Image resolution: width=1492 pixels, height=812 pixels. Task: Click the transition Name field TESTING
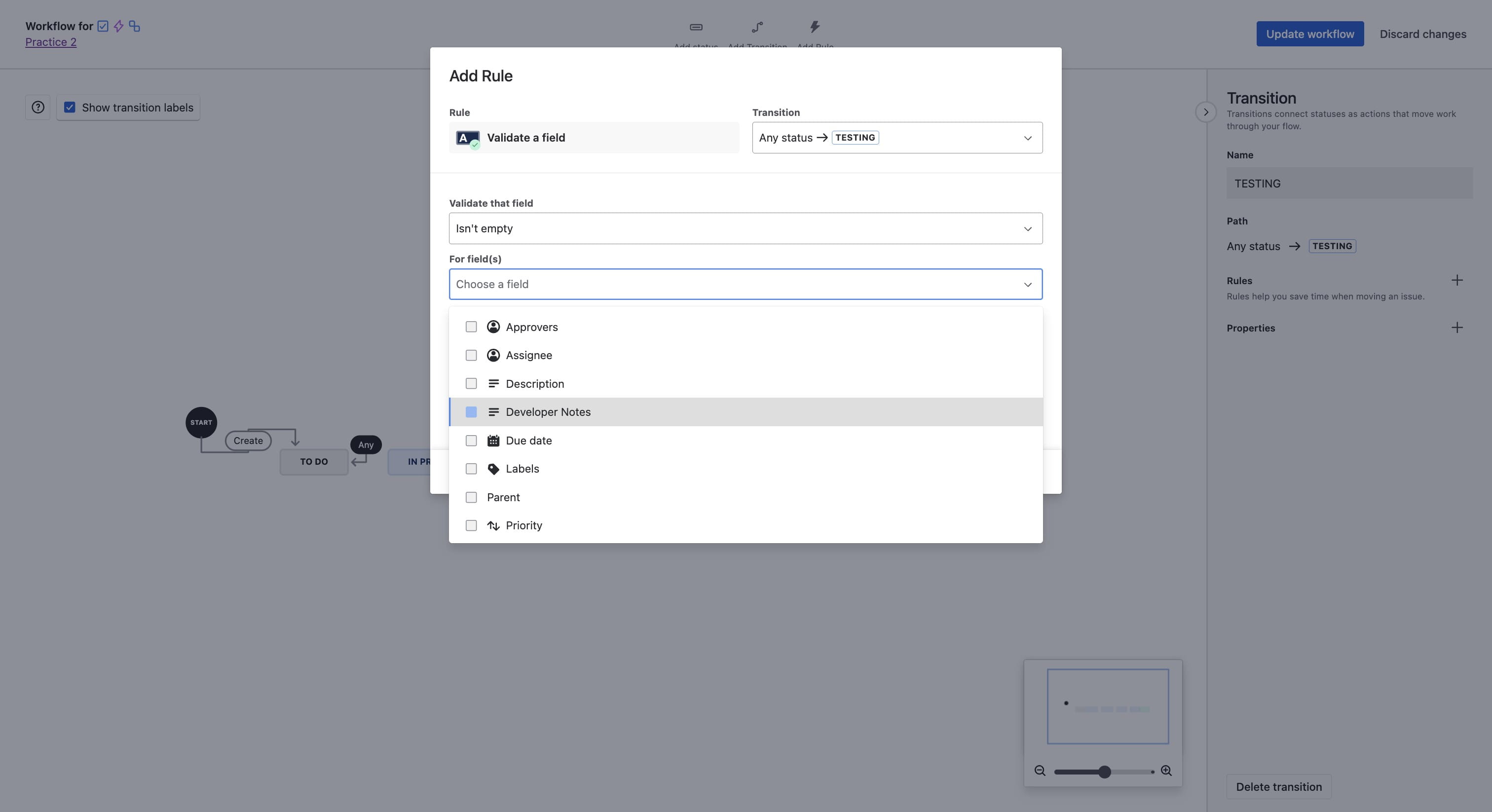click(1349, 183)
